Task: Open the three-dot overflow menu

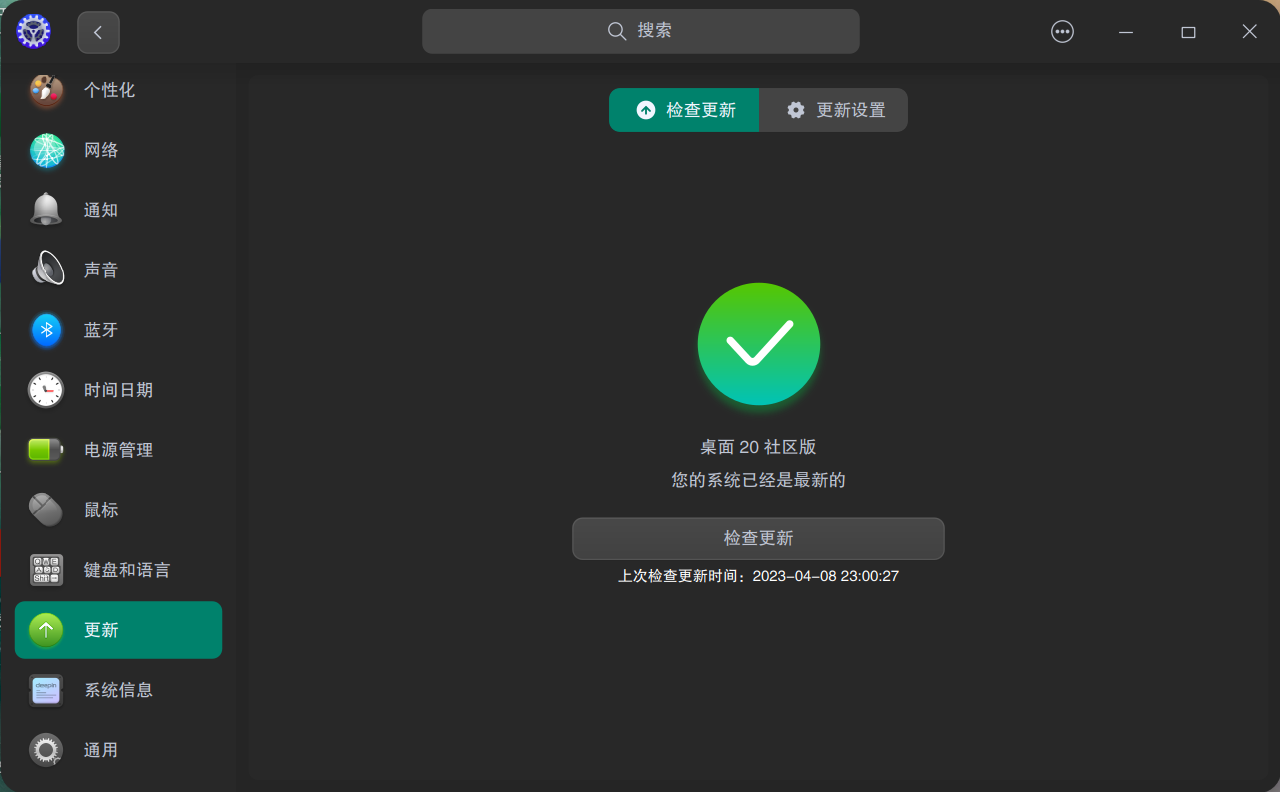Action: (1062, 31)
